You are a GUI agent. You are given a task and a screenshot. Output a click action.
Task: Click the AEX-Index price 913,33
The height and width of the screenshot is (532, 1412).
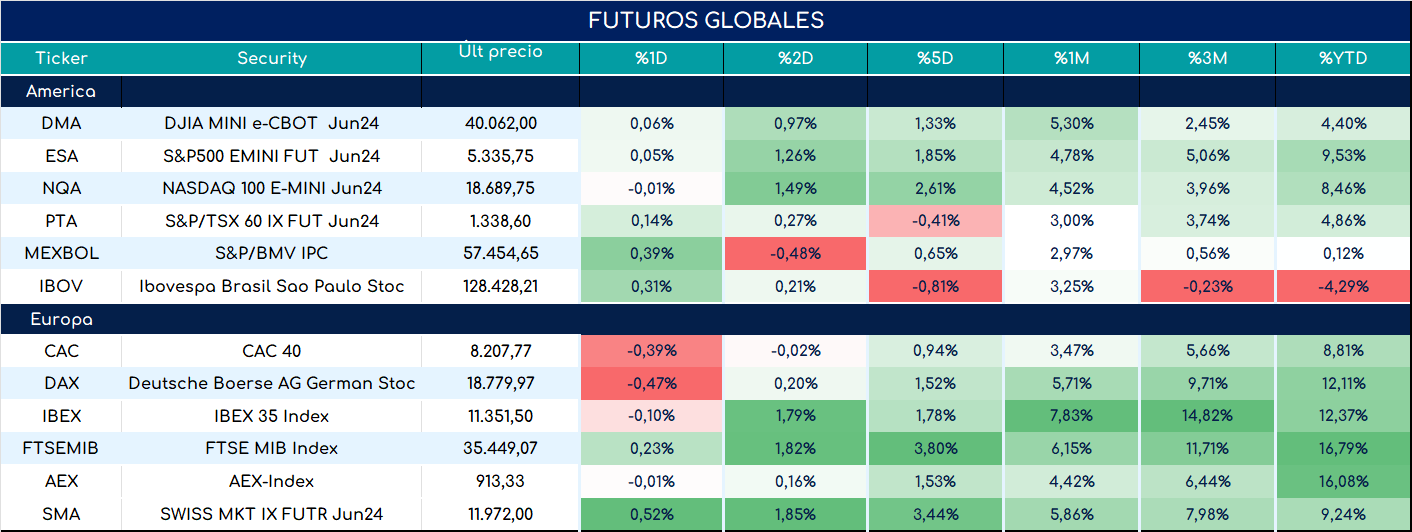point(500,481)
